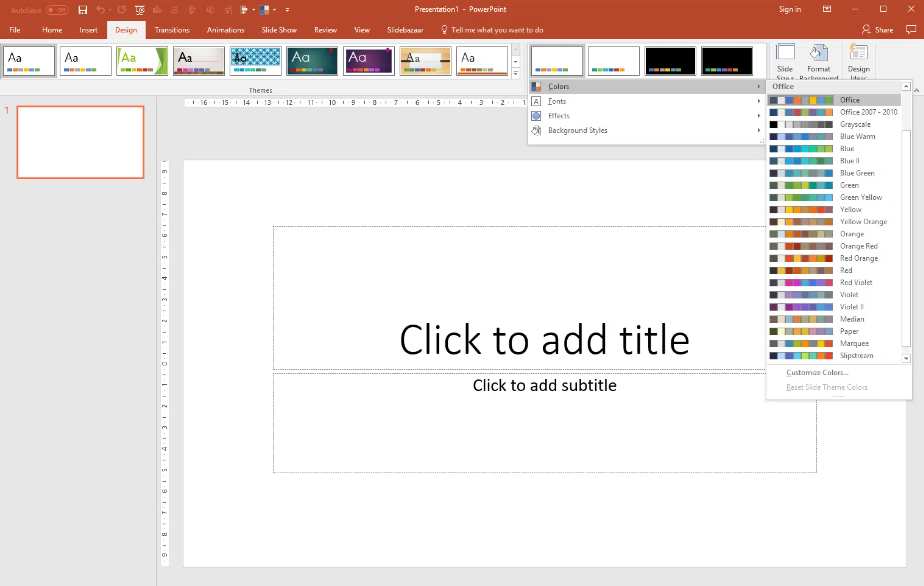Start slideshow from beginning via Quick Access Toolbar

point(138,9)
